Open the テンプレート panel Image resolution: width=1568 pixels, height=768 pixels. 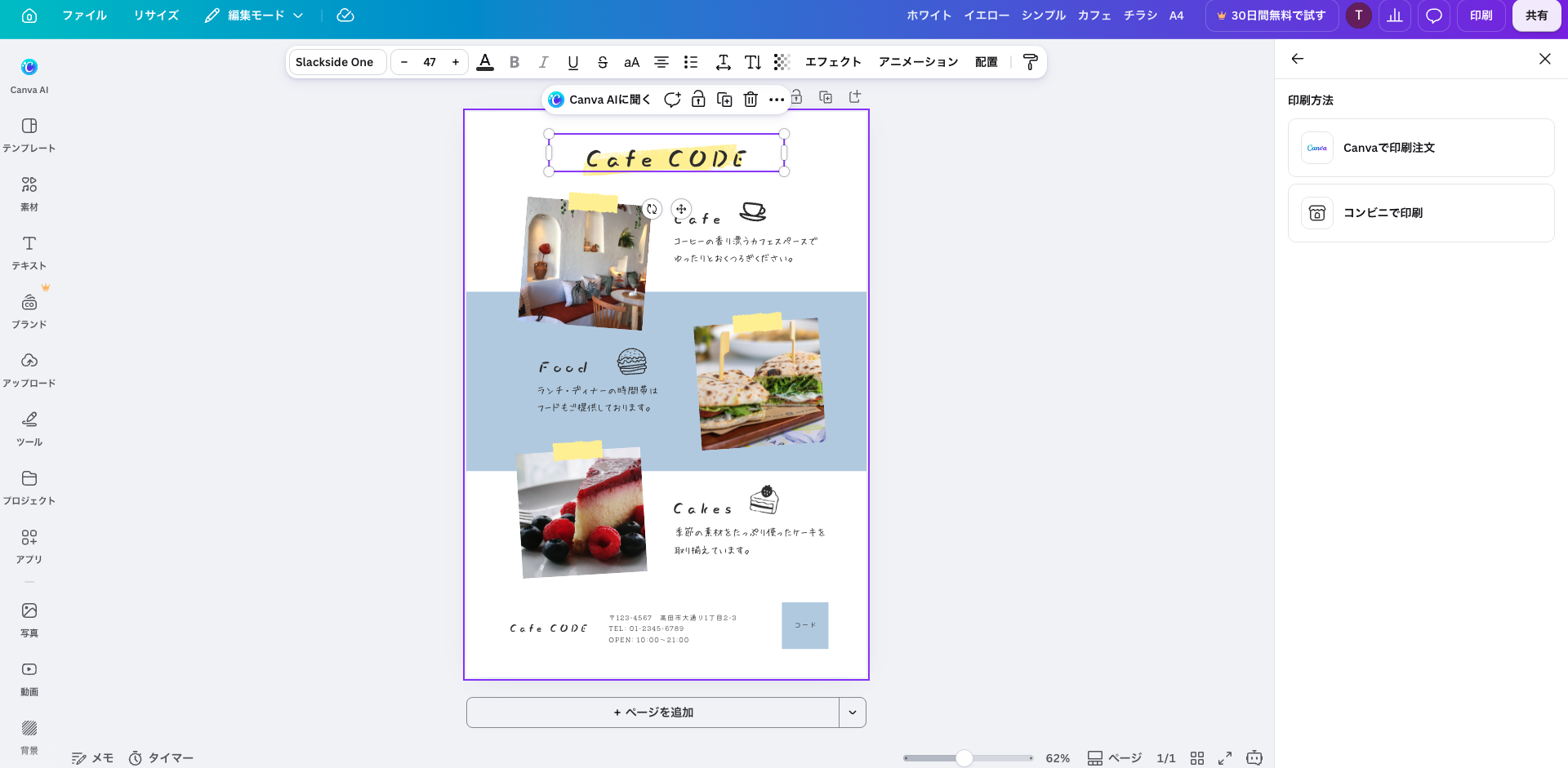click(x=29, y=135)
